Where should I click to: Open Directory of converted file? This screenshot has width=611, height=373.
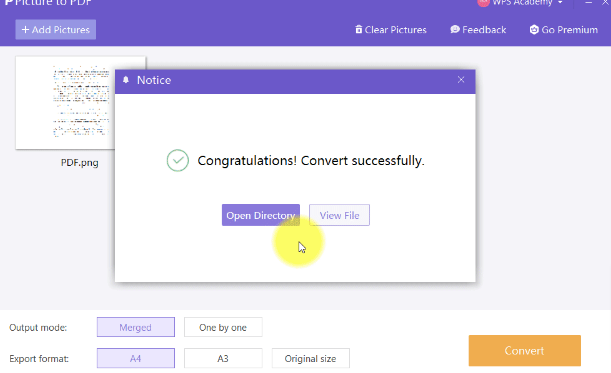tap(261, 215)
